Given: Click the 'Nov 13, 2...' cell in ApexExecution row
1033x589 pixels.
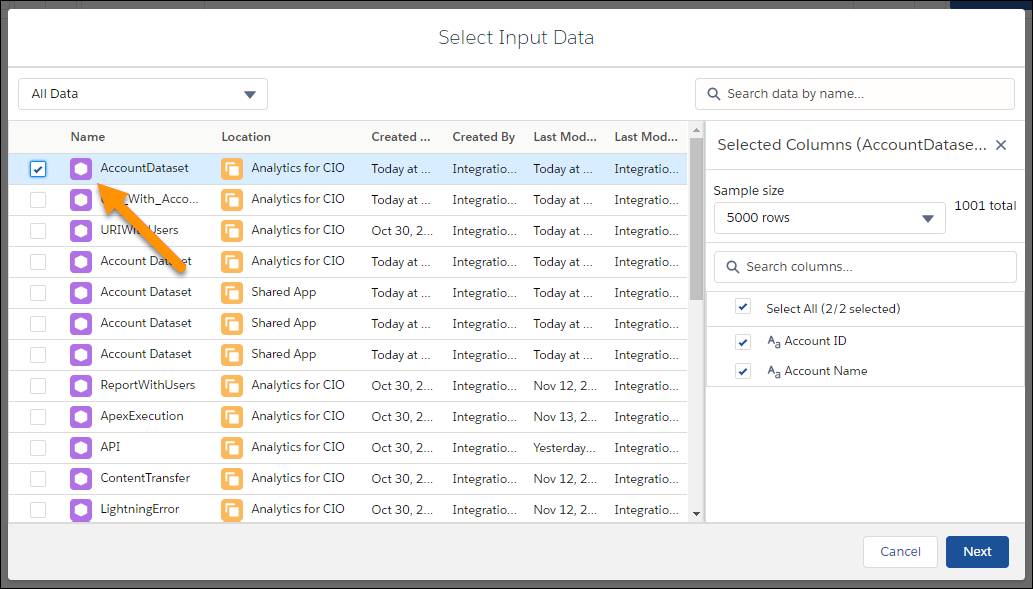Looking at the screenshot, I should coord(565,417).
